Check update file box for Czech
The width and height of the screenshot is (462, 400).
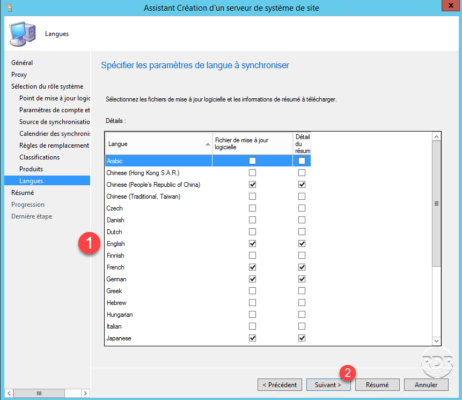[252, 208]
